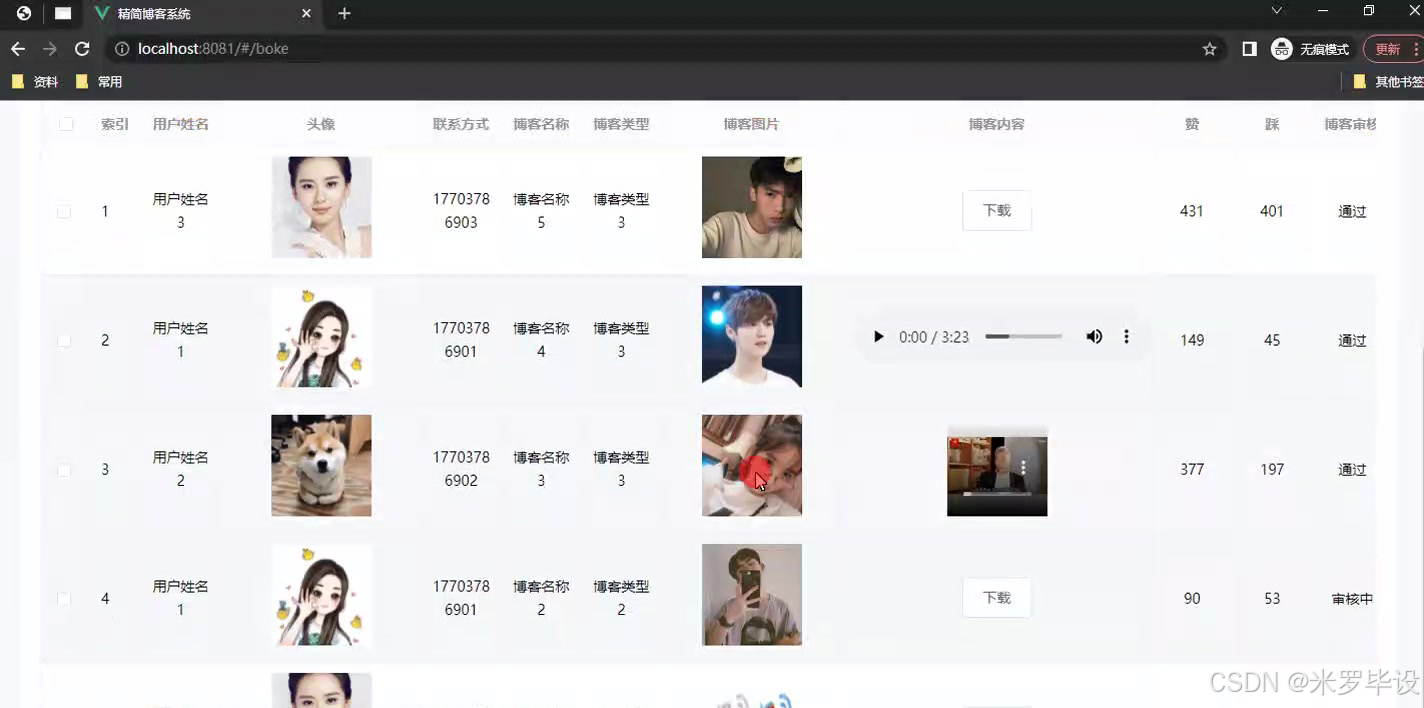Image resolution: width=1424 pixels, height=708 pixels.
Task: Open the audio player three-dot menu
Action: 1126,337
